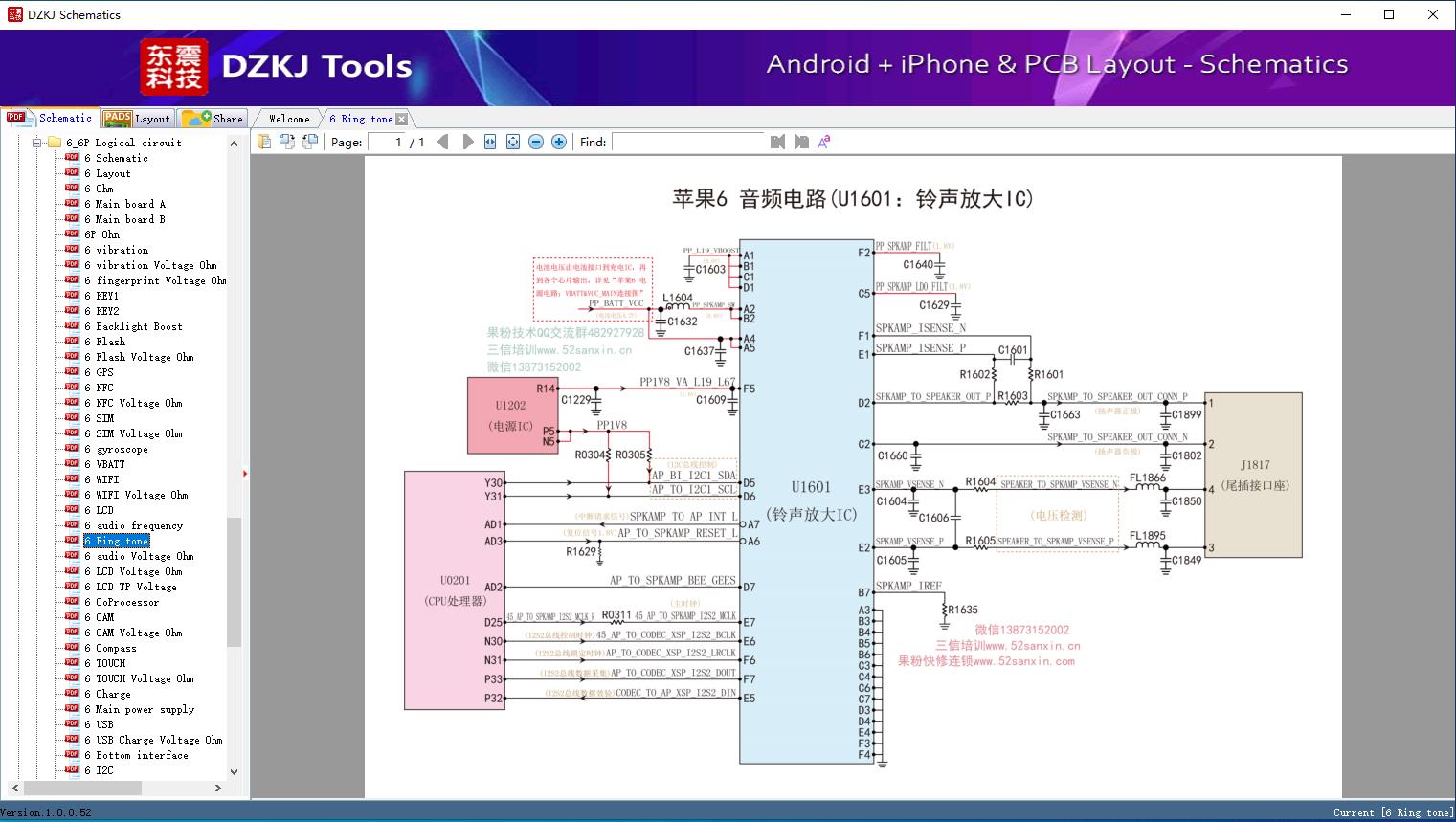Click the Find text box
The height and width of the screenshot is (822, 1456).
click(x=687, y=142)
